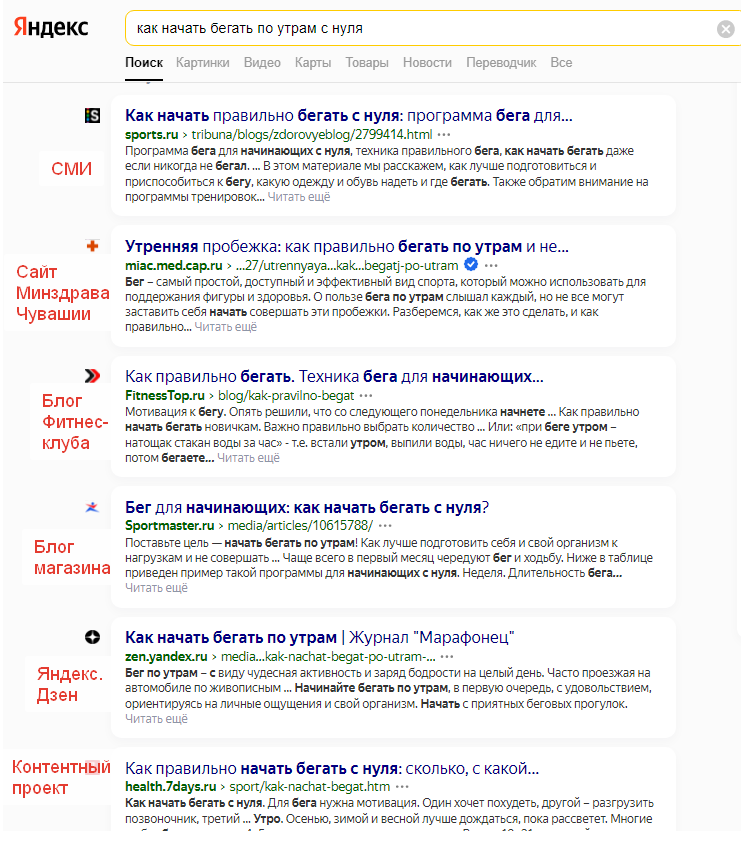Screen dimensions: 741x841
Task: Click 'Читать ещё' in the zen.yandex.ru snippet
Action: pyautogui.click(x=156, y=719)
